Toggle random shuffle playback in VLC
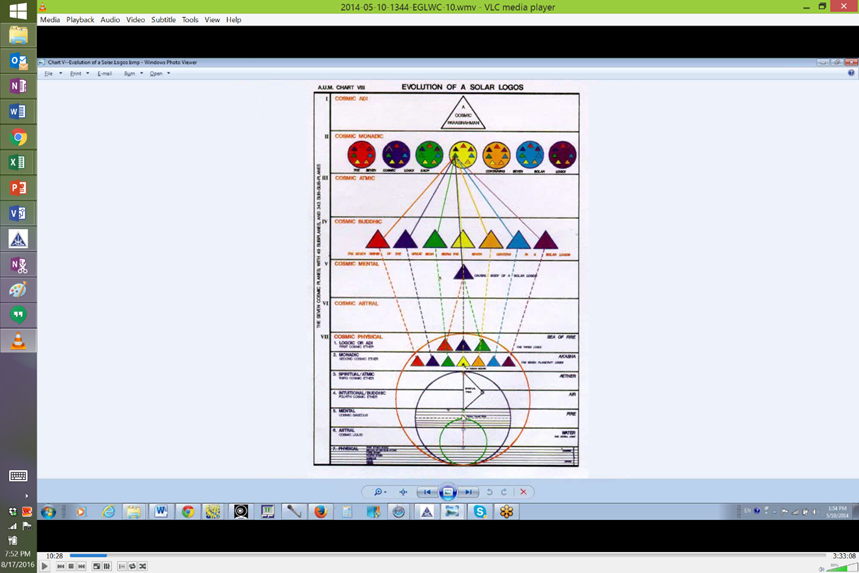Image resolution: width=859 pixels, height=573 pixels. tap(142, 566)
